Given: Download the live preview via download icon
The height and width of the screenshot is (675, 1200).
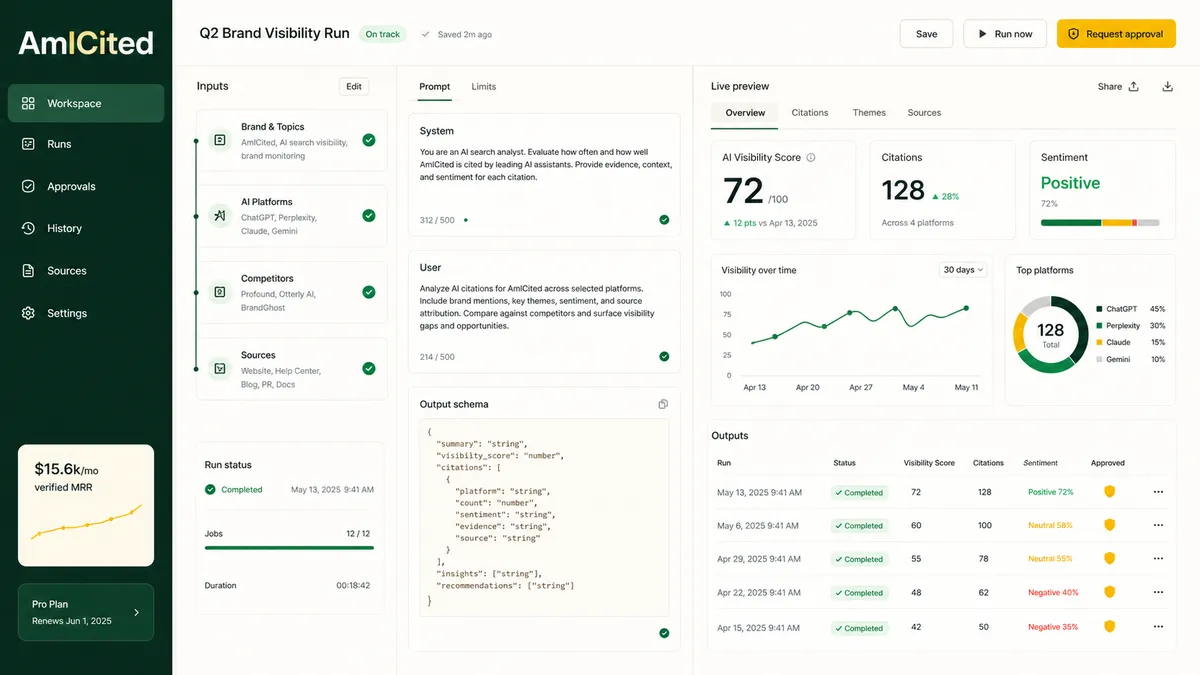Looking at the screenshot, I should point(1167,87).
